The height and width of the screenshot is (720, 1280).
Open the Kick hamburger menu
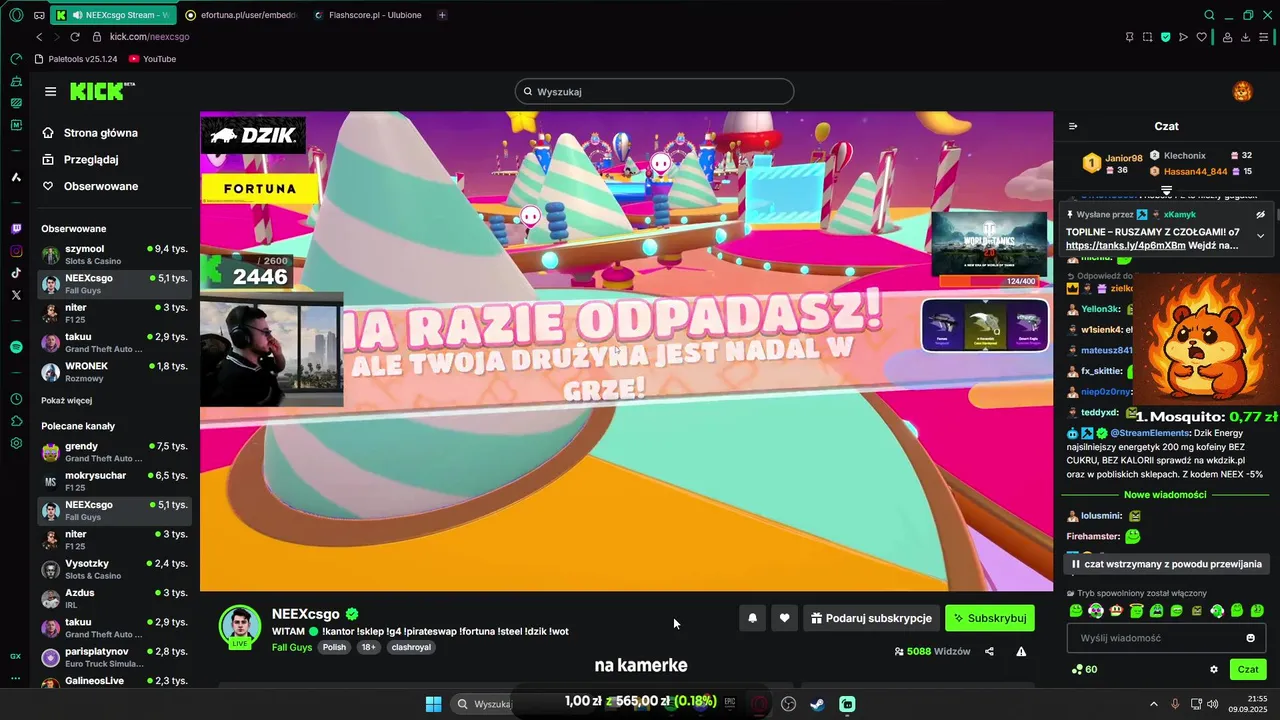tap(50, 92)
